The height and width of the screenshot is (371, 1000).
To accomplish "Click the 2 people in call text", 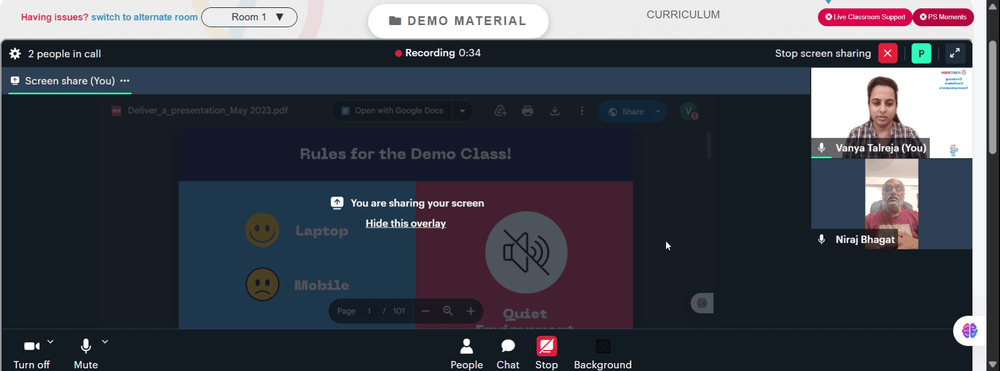I will coord(64,54).
